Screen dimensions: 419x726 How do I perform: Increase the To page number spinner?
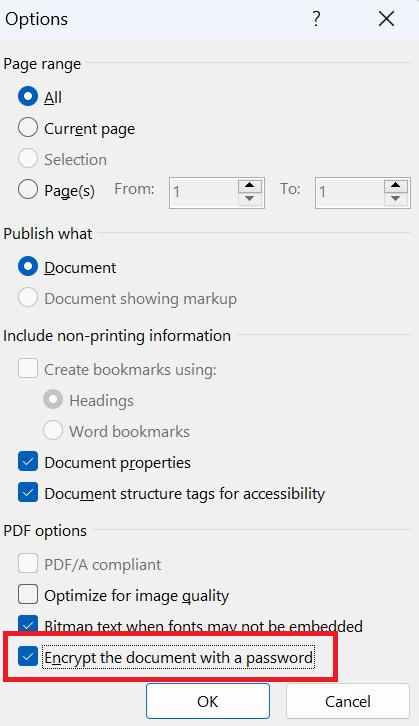395,185
